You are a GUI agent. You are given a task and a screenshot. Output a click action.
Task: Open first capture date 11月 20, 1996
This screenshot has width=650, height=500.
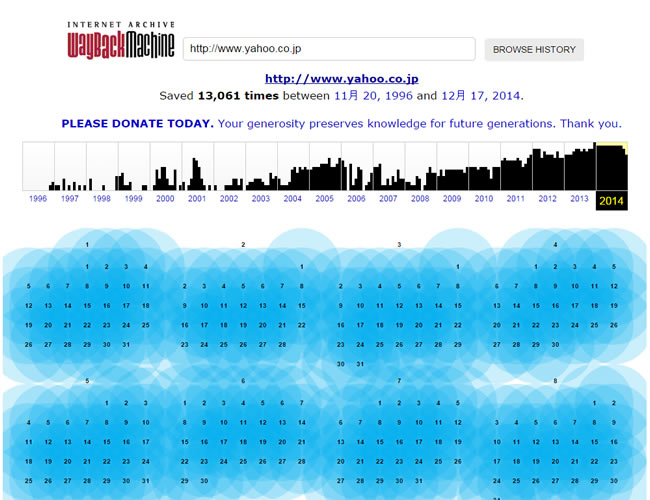(x=373, y=96)
